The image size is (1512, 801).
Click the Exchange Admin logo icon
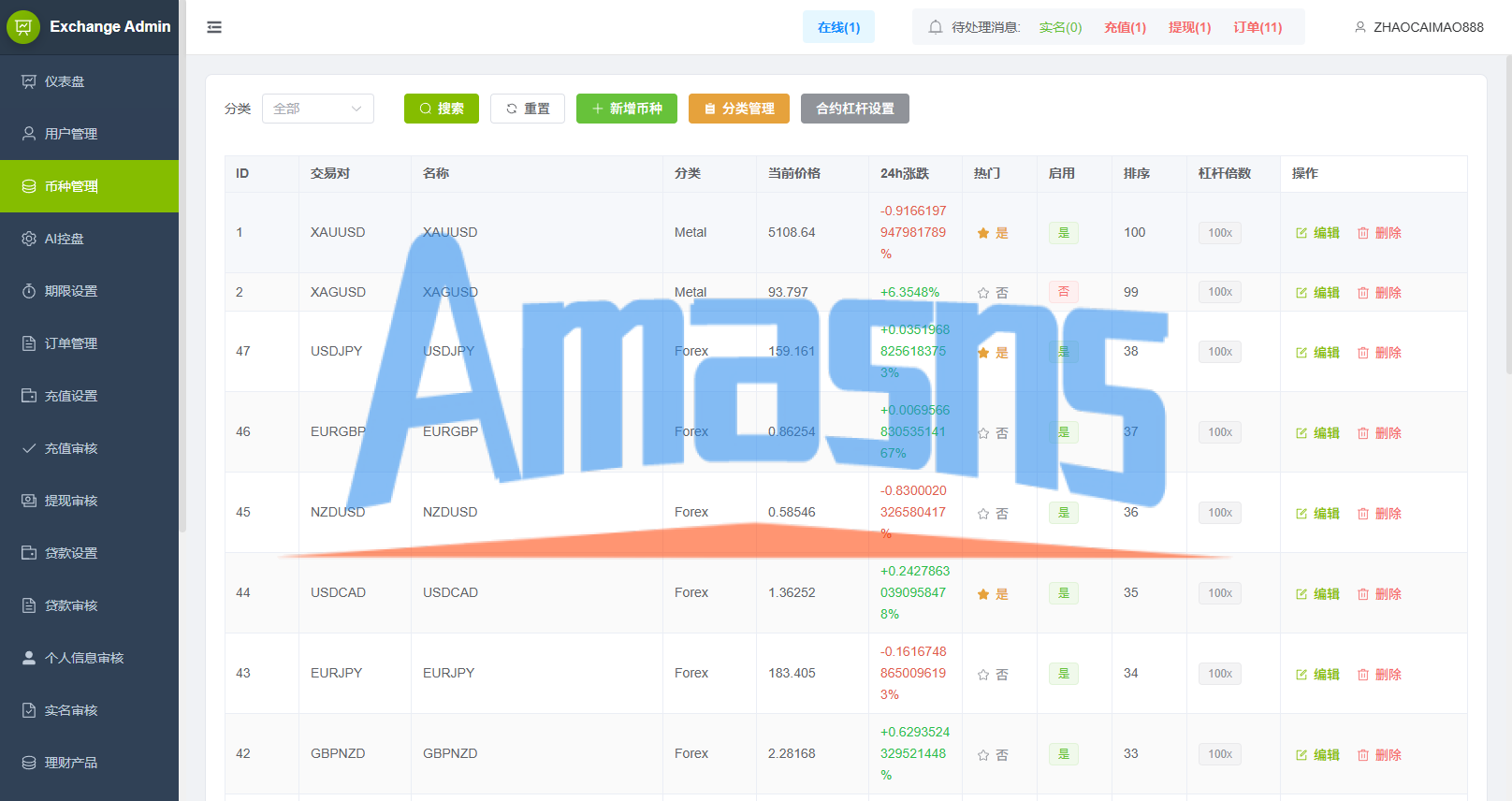[23, 27]
